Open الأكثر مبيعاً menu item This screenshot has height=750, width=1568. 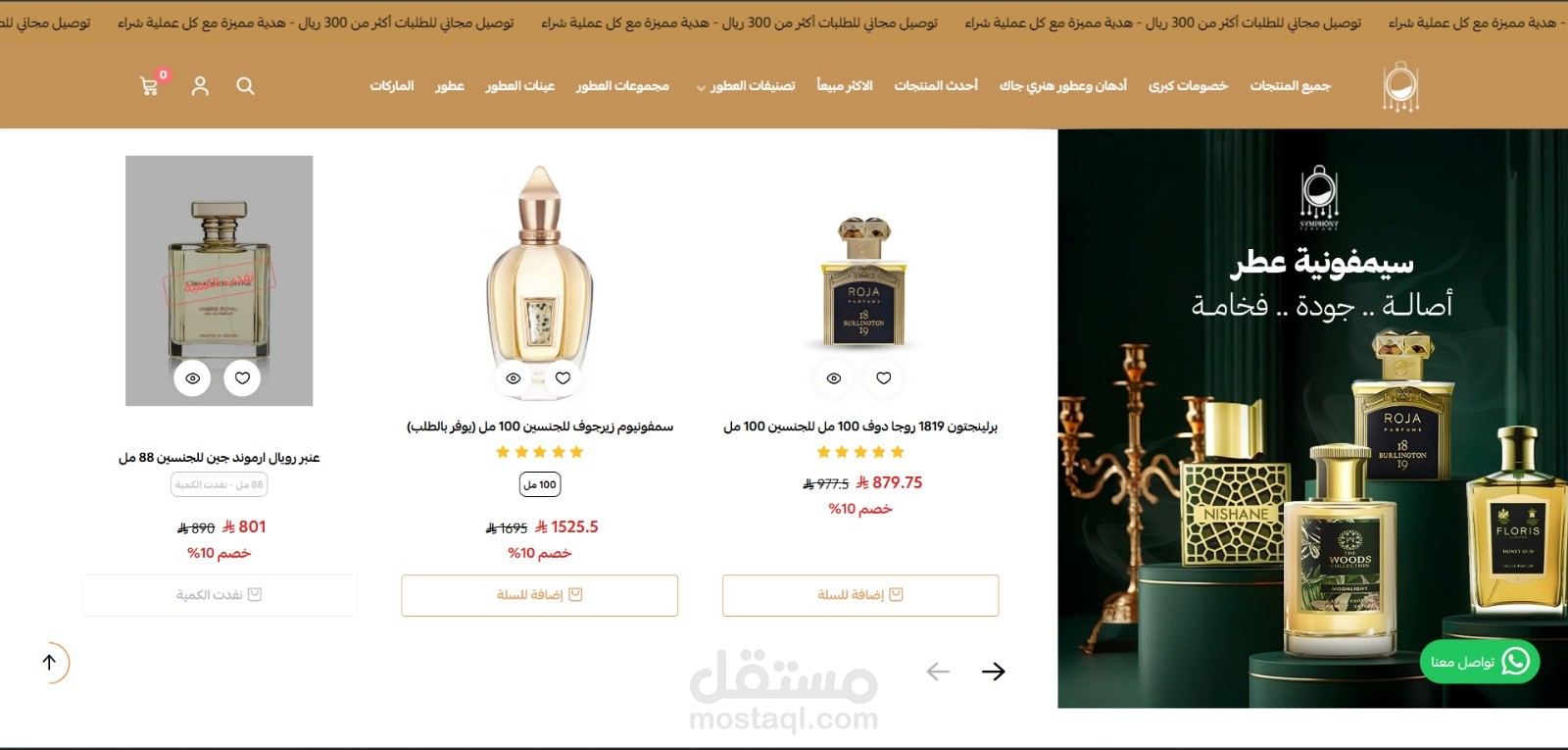(845, 86)
